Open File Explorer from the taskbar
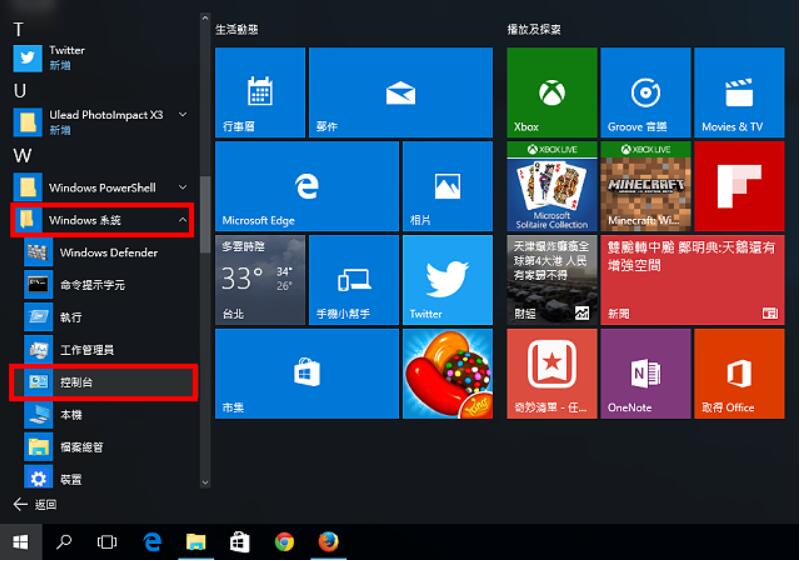This screenshot has width=800, height=561. [195, 542]
